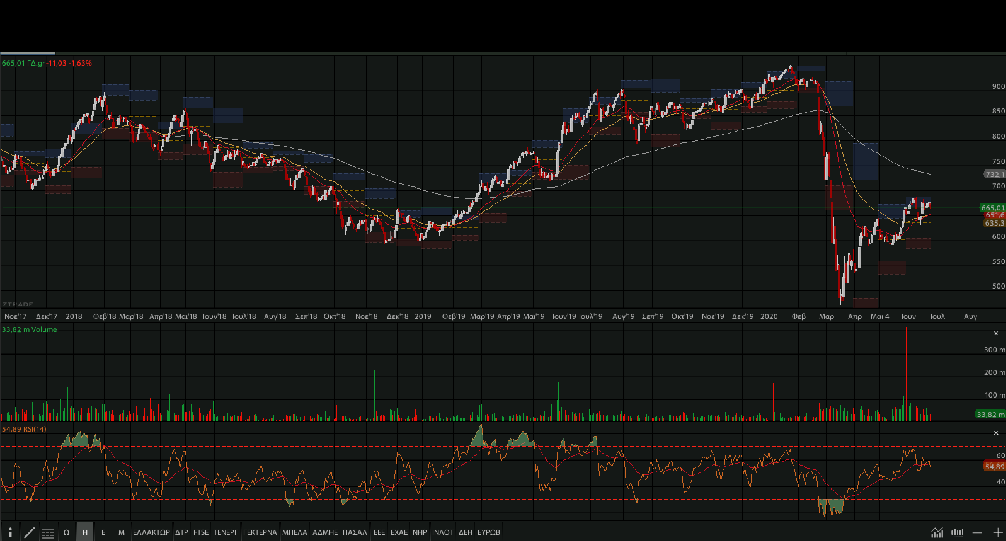Screen dimensions: 1006x541
Task: Open the ΑΔΜΗΕ symbol tab
Action: (x=325, y=532)
